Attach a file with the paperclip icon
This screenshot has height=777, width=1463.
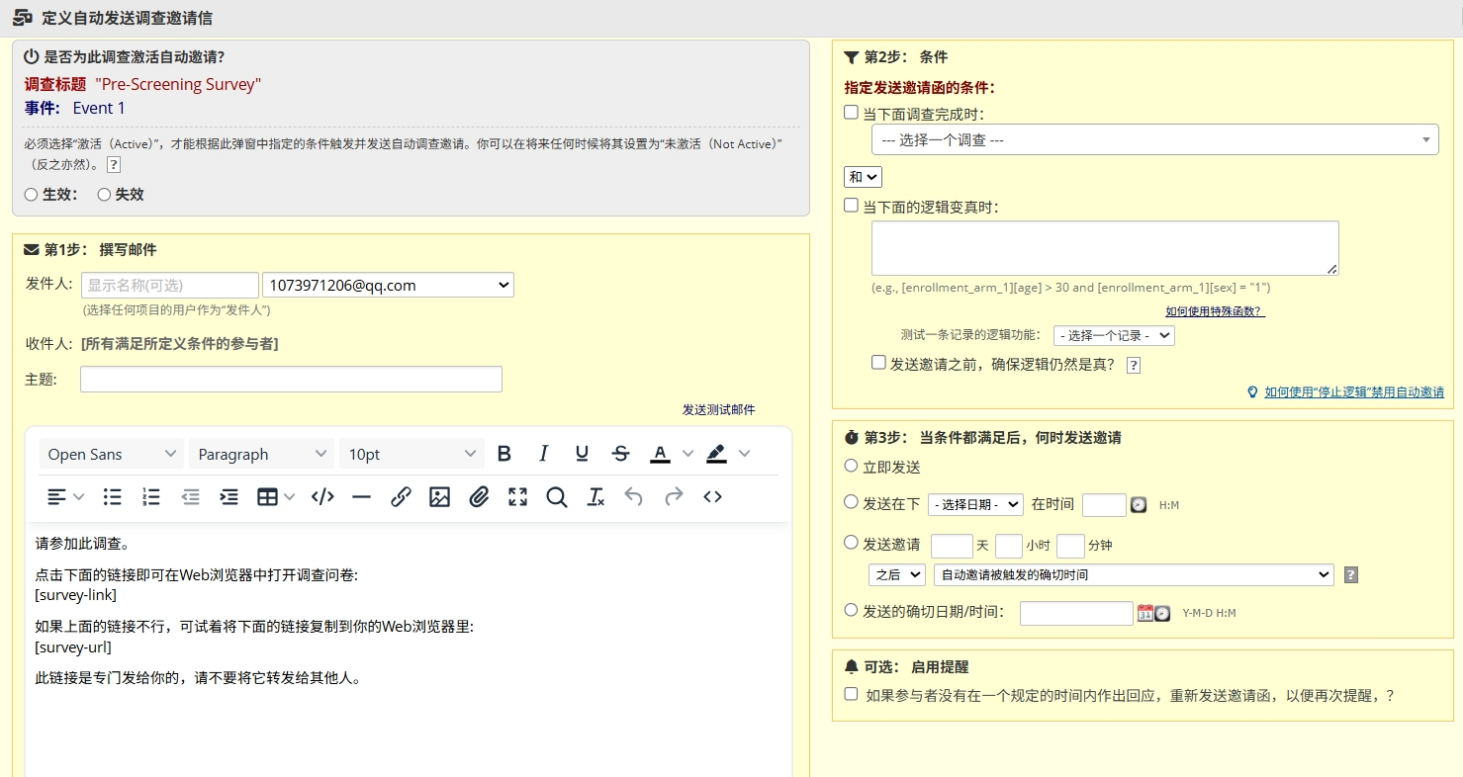pyautogui.click(x=479, y=497)
